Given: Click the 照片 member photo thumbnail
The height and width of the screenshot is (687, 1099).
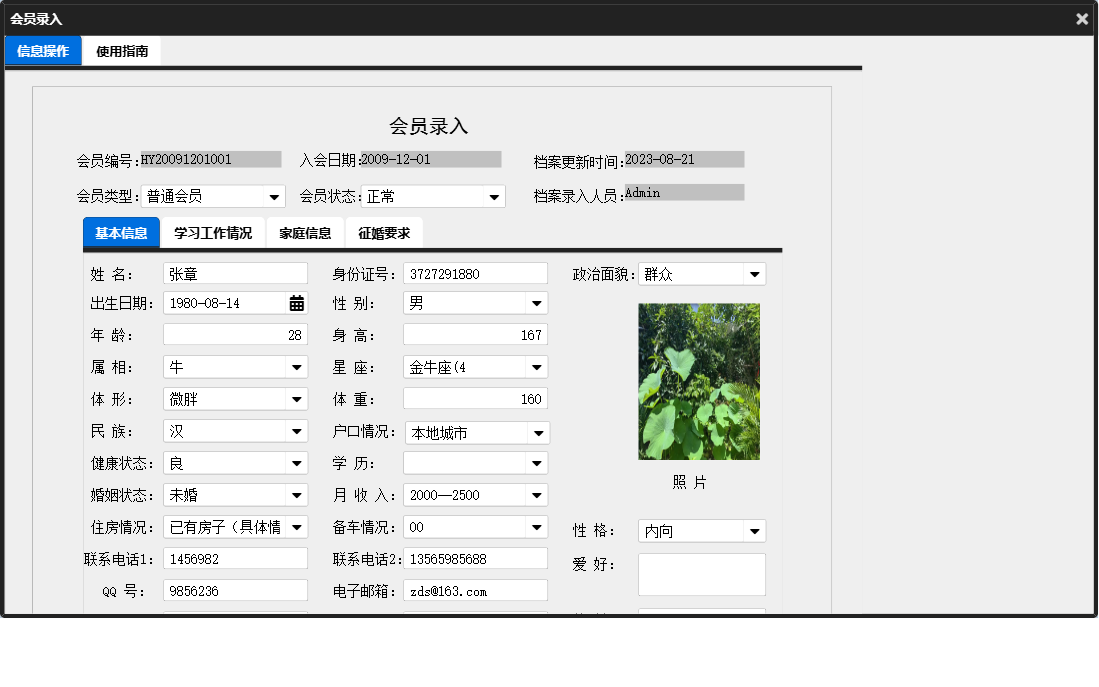Looking at the screenshot, I should click(698, 382).
